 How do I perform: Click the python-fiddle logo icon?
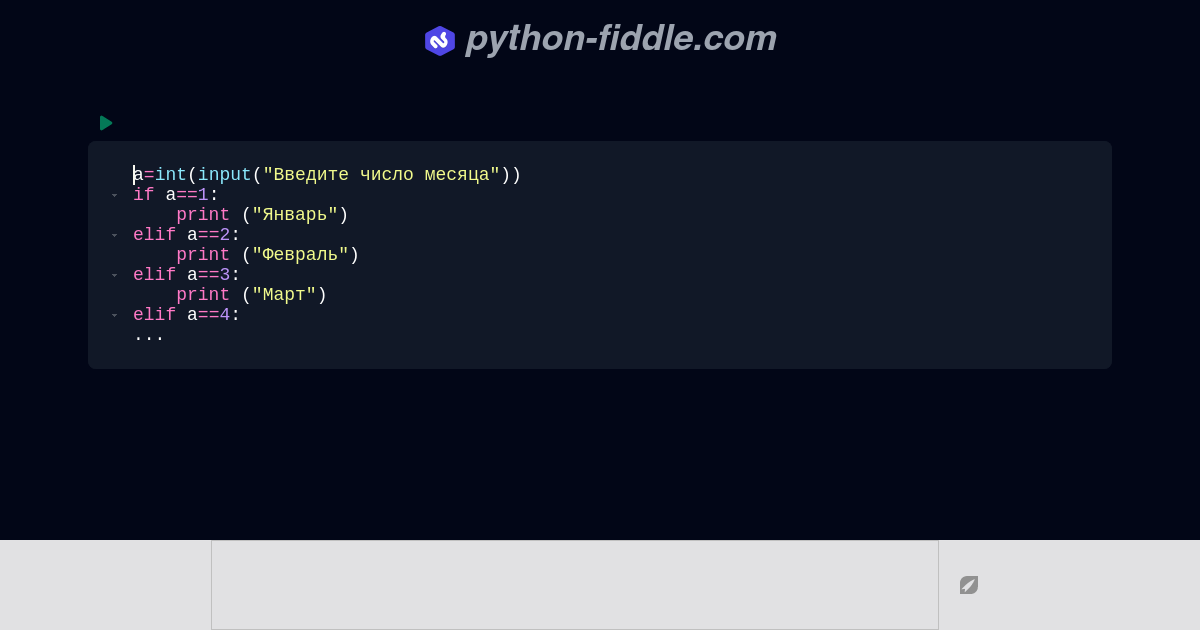click(x=440, y=40)
